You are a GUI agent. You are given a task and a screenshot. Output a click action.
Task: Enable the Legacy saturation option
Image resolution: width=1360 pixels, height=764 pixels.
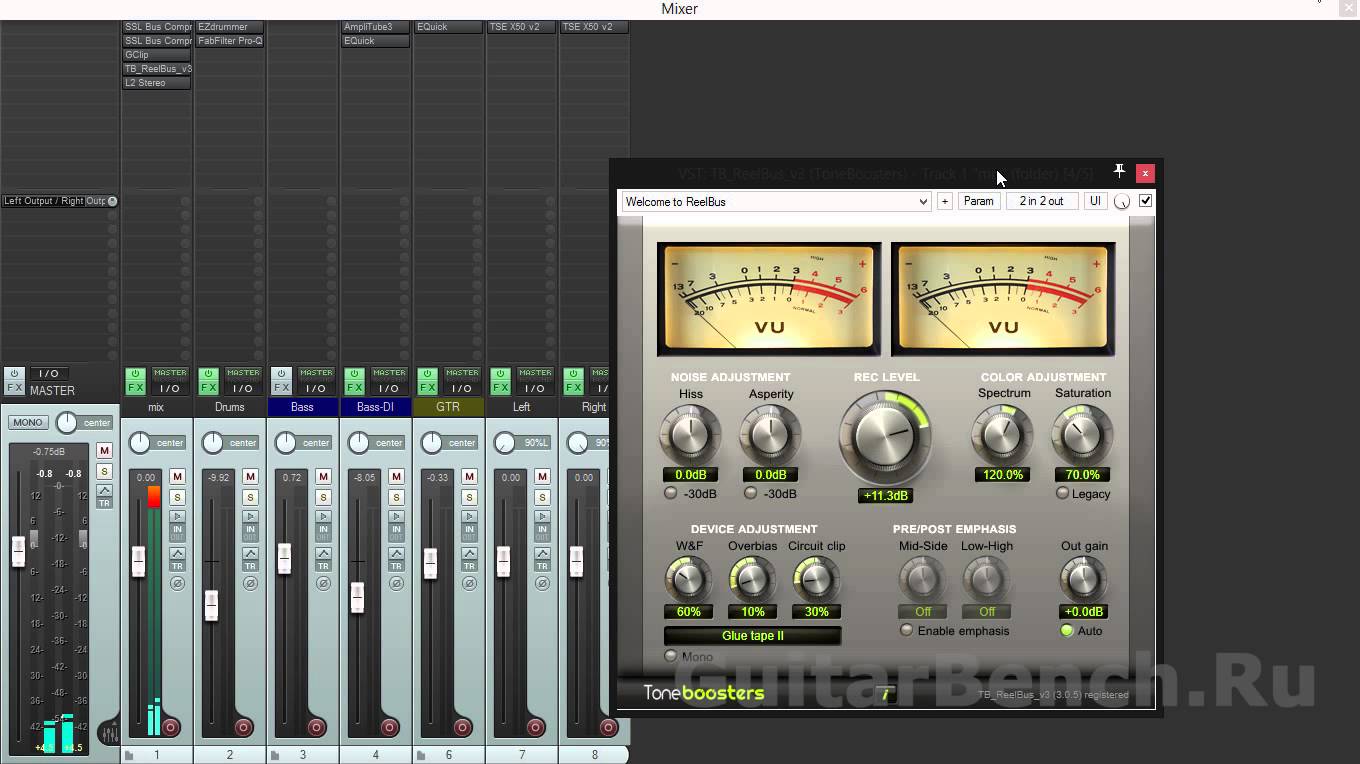tap(1062, 493)
